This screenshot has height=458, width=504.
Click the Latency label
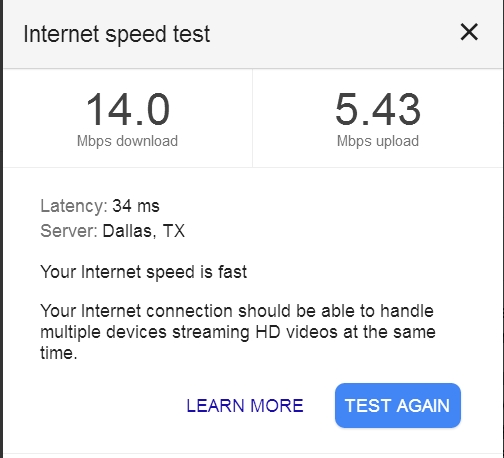tap(74, 206)
